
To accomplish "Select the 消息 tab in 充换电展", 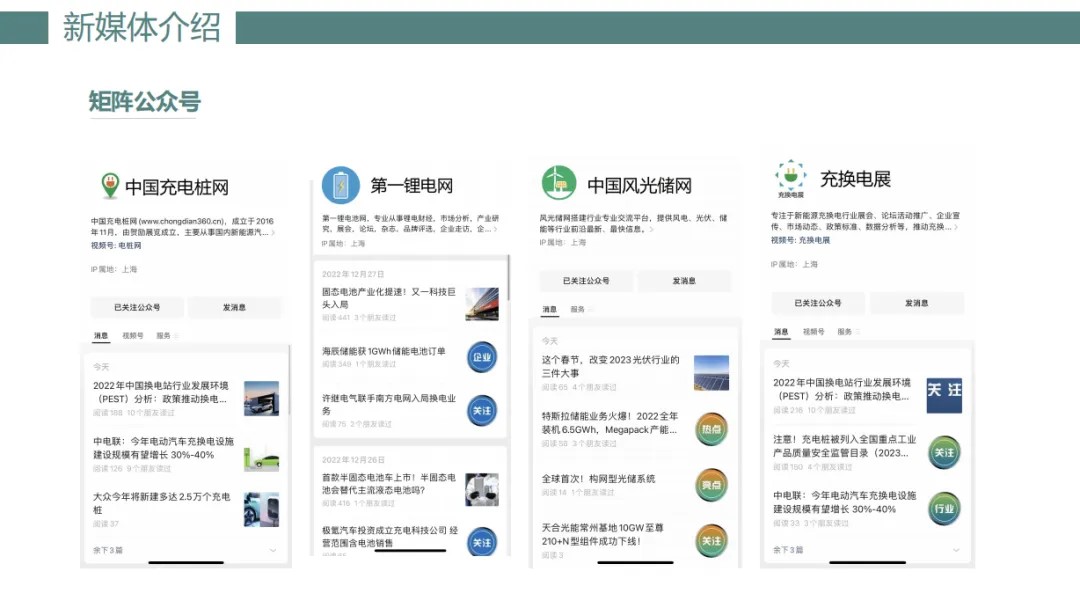I will [x=781, y=332].
